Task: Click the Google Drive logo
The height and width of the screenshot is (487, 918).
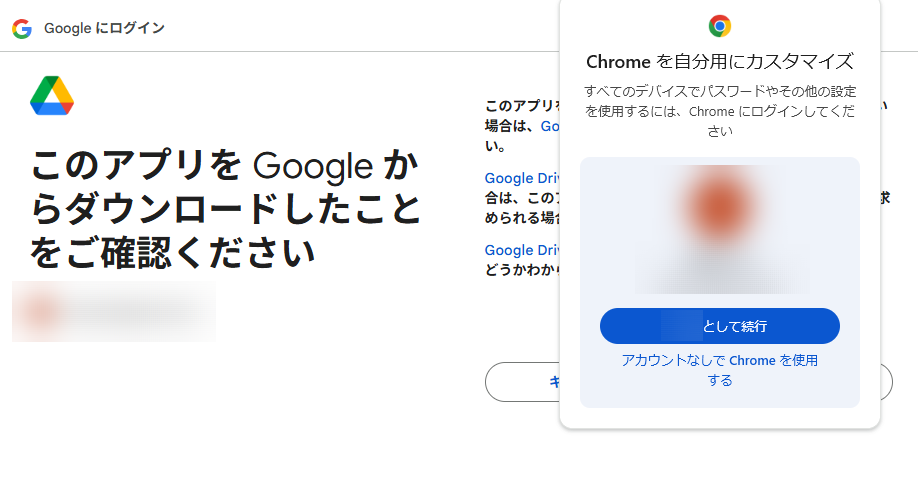Action: [x=52, y=96]
